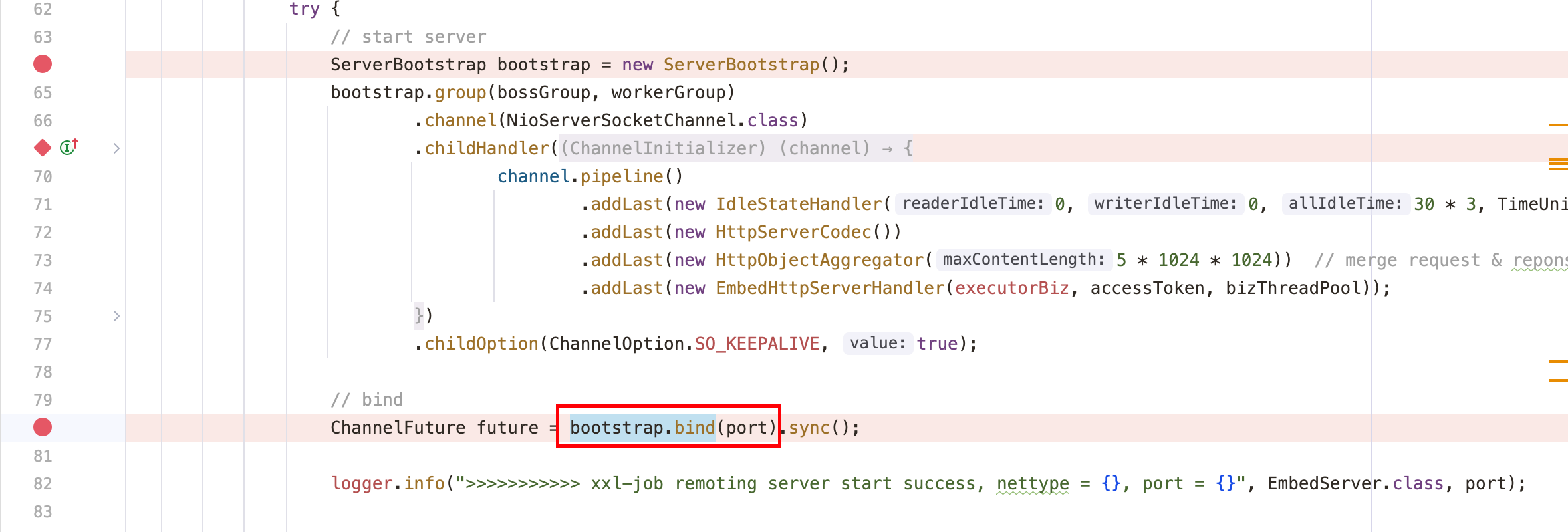Click the implemented-method gutter icon beside childHandler
This screenshot has height=532, width=1568.
click(x=69, y=147)
